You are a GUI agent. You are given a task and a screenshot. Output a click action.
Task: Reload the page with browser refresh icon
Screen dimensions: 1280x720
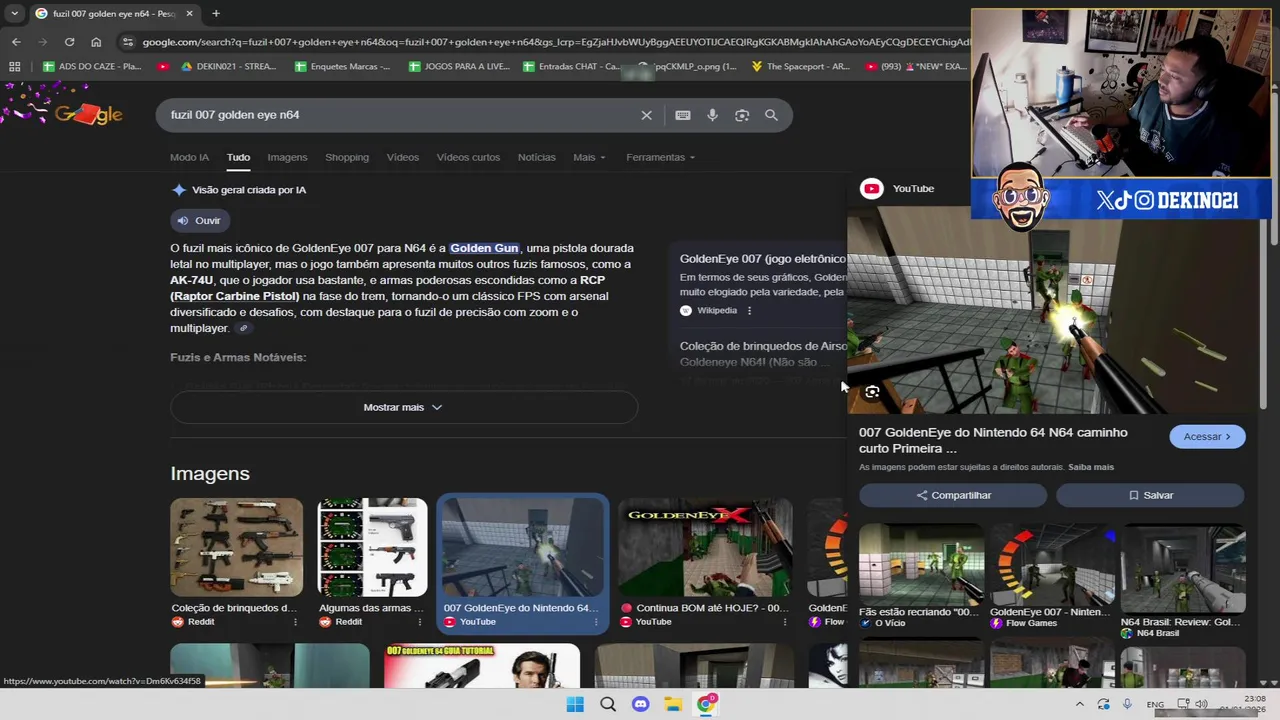[69, 42]
